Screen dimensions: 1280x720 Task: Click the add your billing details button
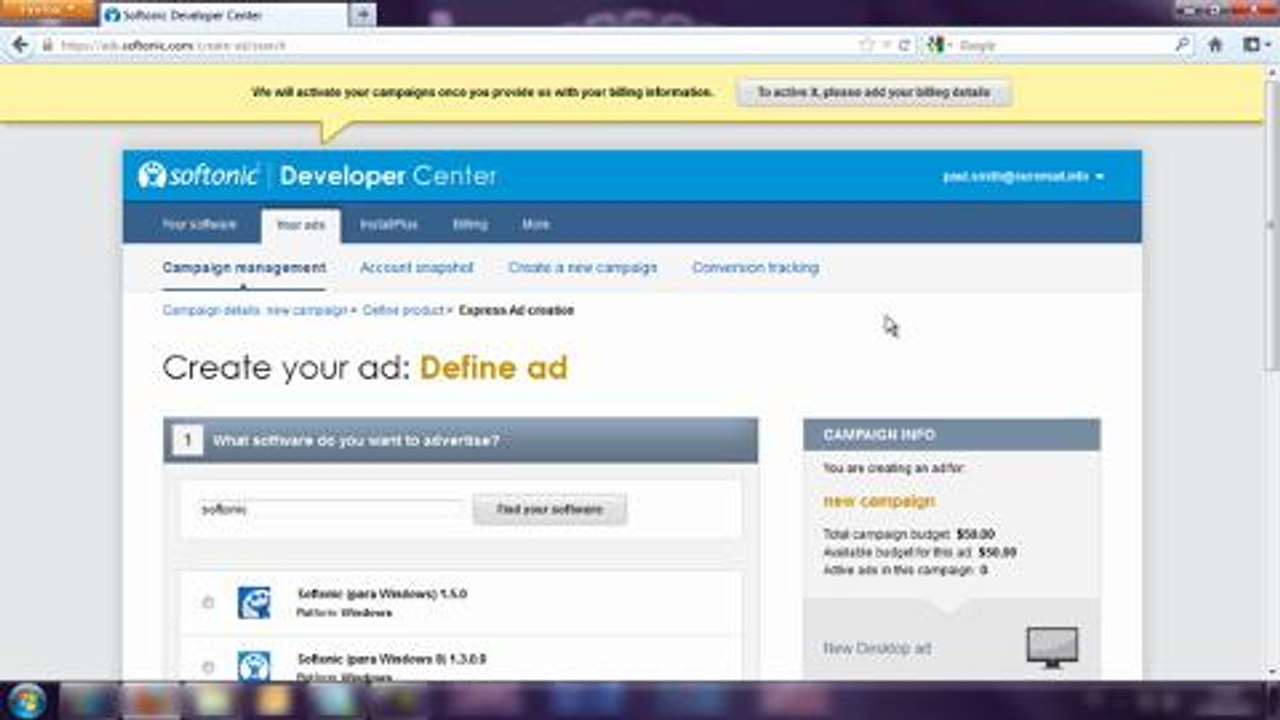(873, 92)
